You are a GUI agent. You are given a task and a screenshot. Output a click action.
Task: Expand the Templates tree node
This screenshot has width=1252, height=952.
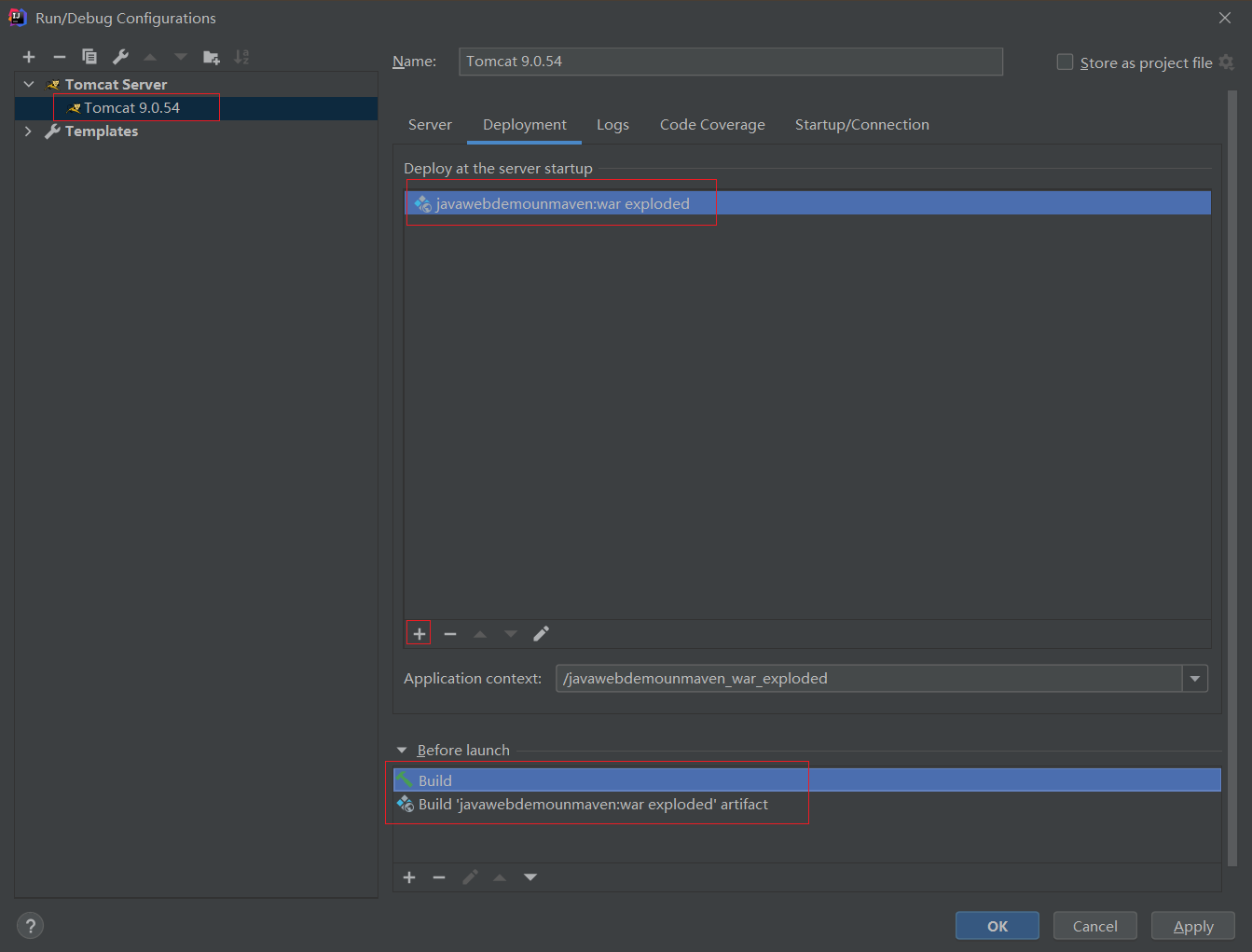tap(28, 131)
